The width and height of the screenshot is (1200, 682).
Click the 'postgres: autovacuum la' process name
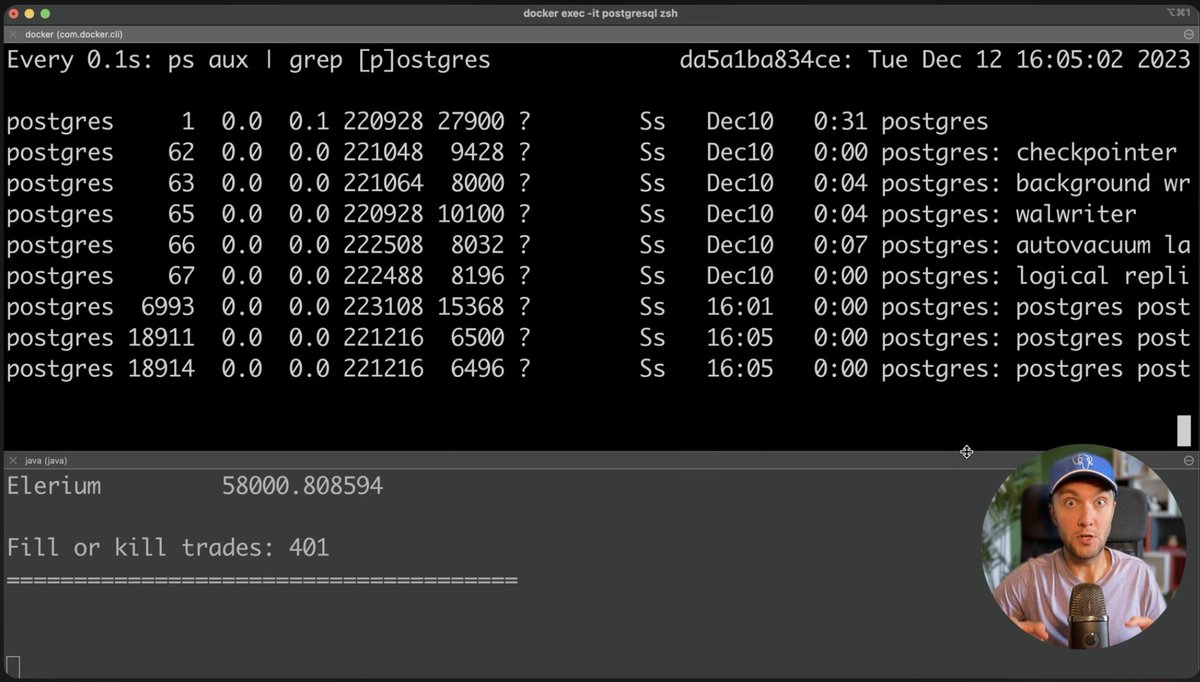pos(1036,246)
